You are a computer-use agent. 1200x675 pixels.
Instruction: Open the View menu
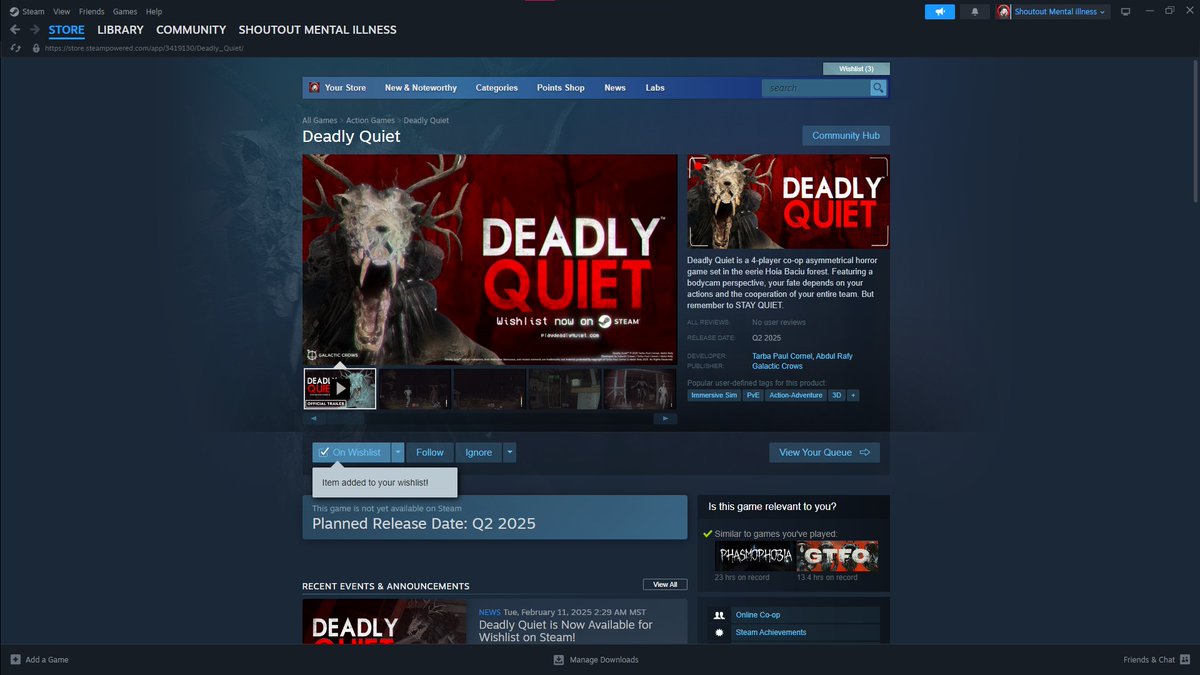point(62,12)
